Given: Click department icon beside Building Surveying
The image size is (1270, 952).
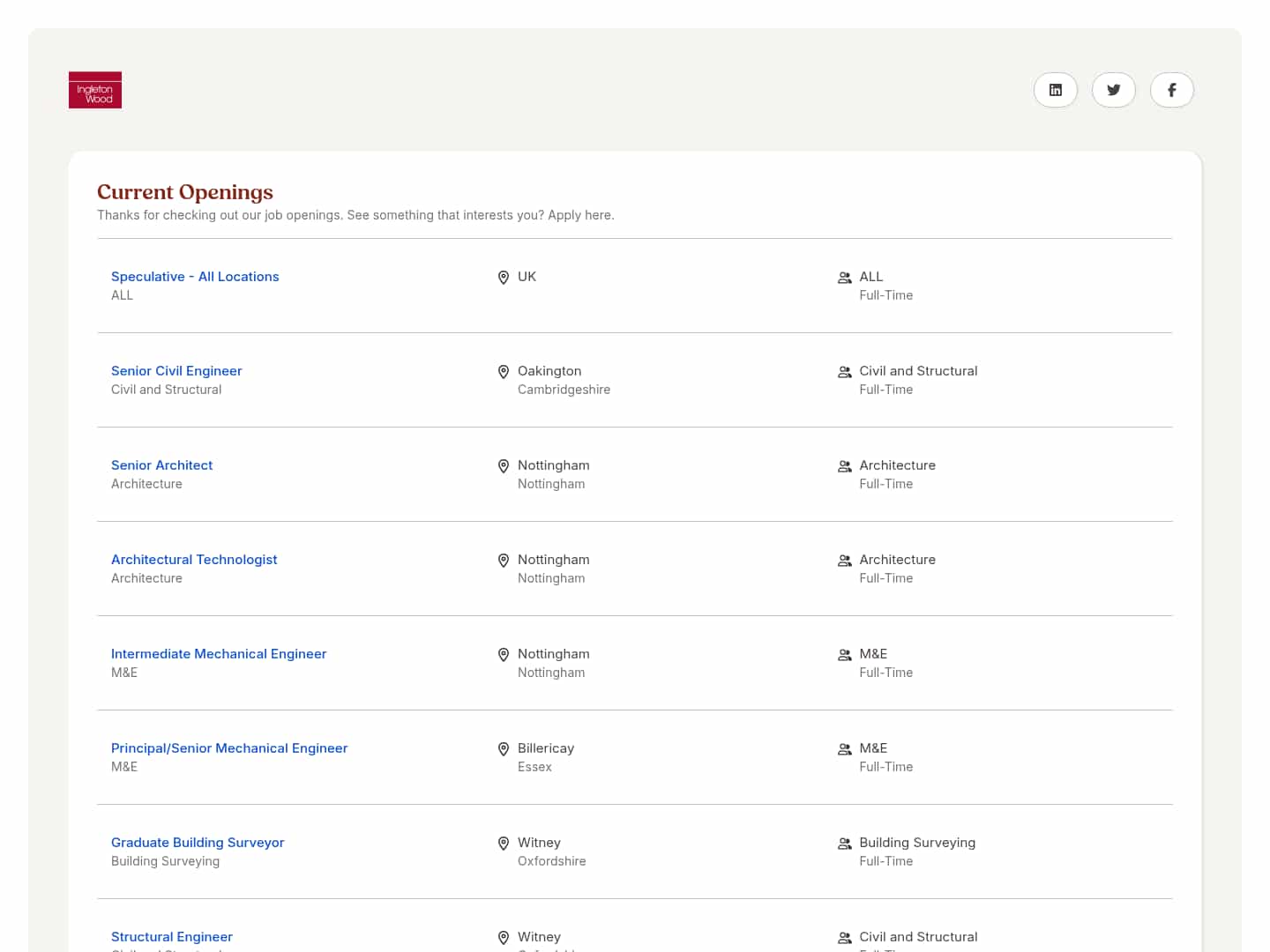Looking at the screenshot, I should coord(845,844).
